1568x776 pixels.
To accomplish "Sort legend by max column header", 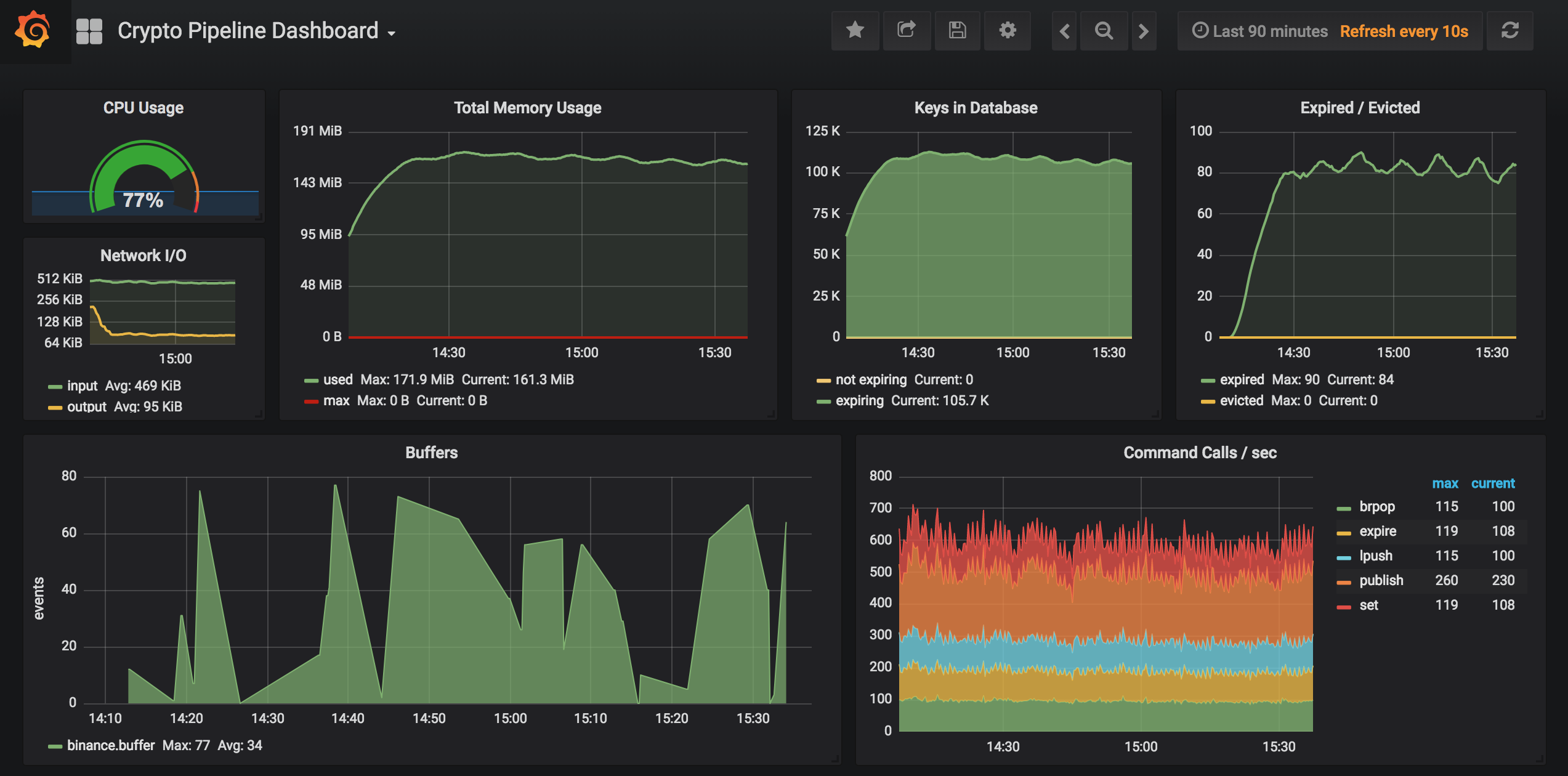I will [1445, 483].
